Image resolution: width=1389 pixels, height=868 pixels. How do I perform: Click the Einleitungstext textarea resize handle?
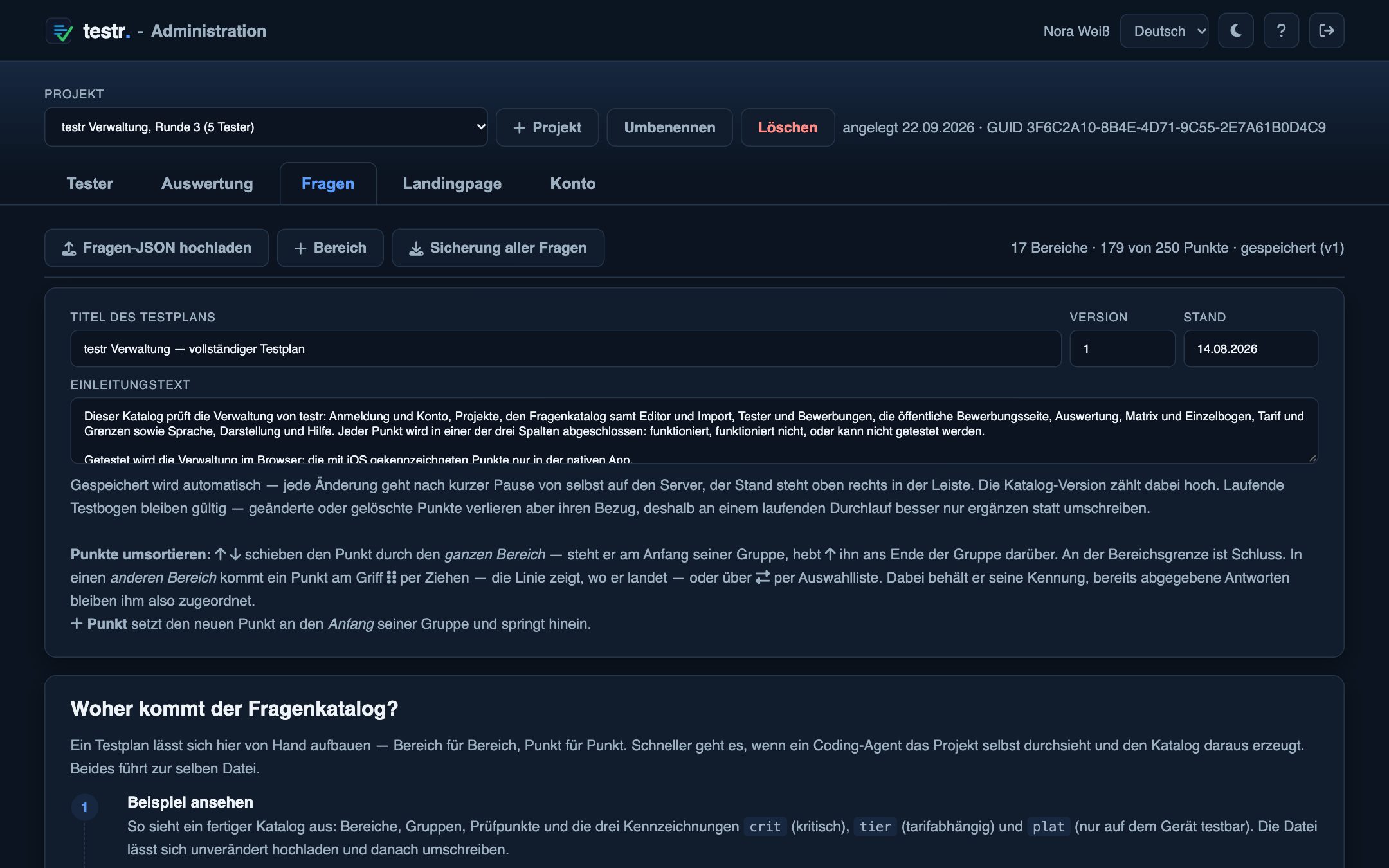point(1312,458)
